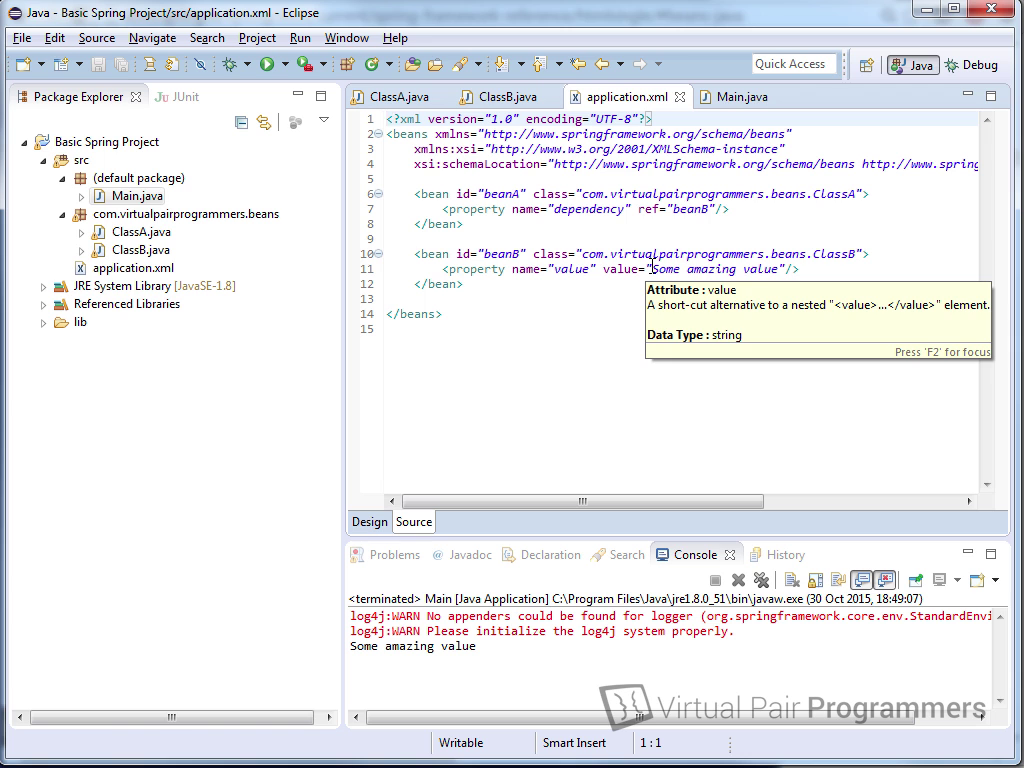Open the Run button dropdown arrow
The image size is (1024, 768).
[285, 64]
